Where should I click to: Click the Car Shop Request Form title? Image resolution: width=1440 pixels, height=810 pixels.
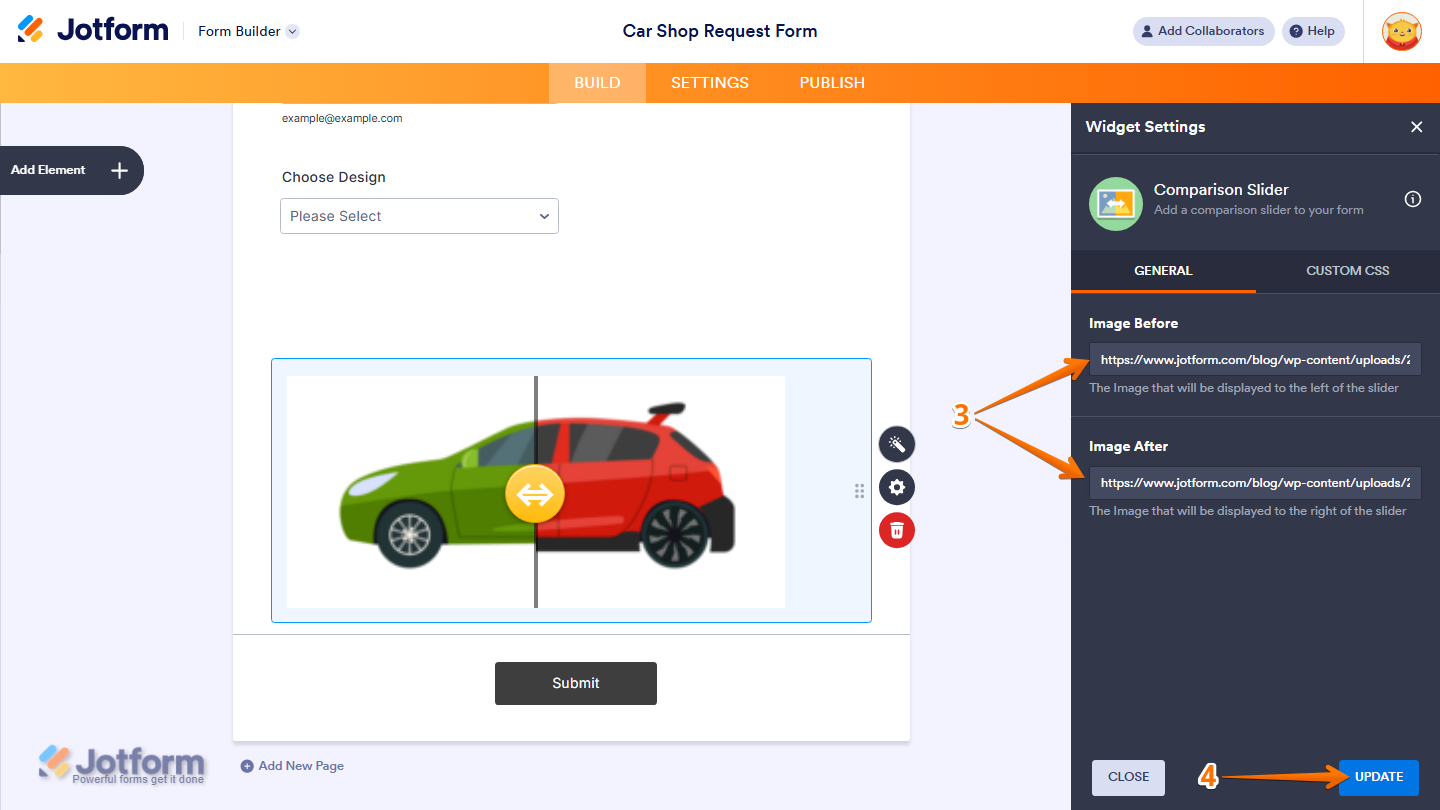pos(720,31)
